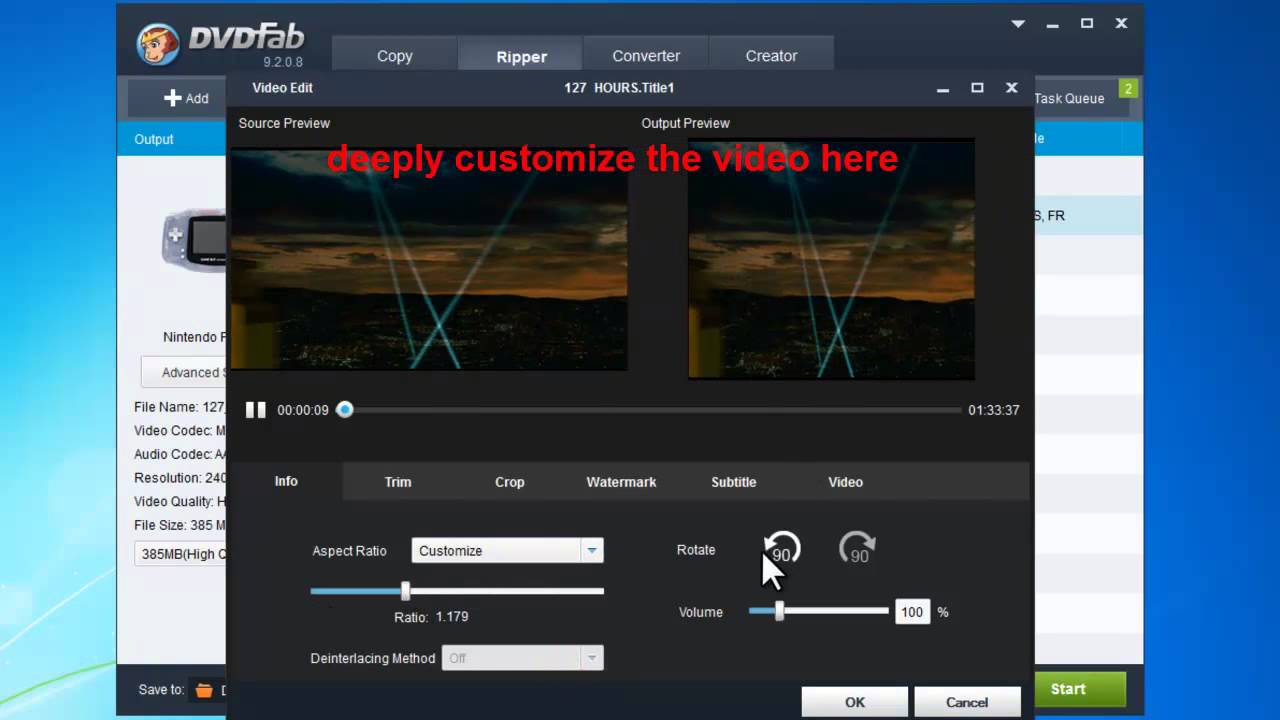Click the playback seek bar handle
1280x720 pixels.
(x=344, y=410)
